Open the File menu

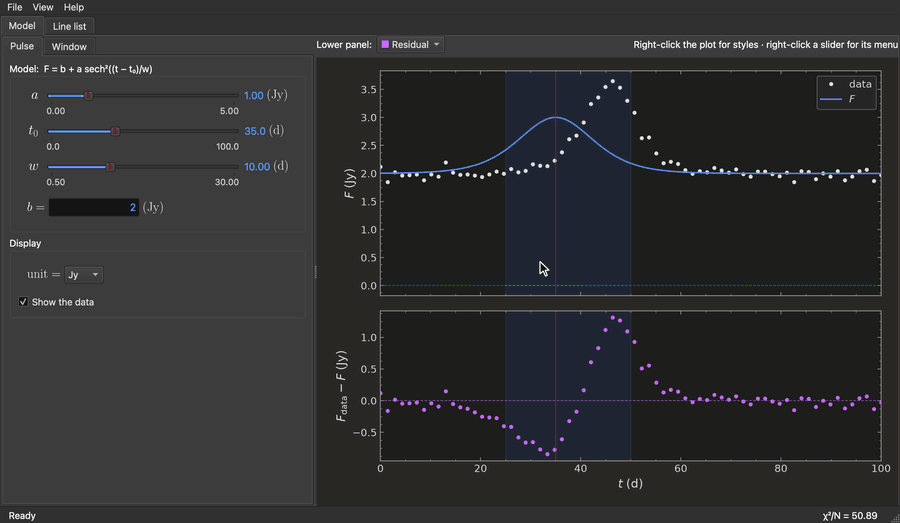[14, 7]
